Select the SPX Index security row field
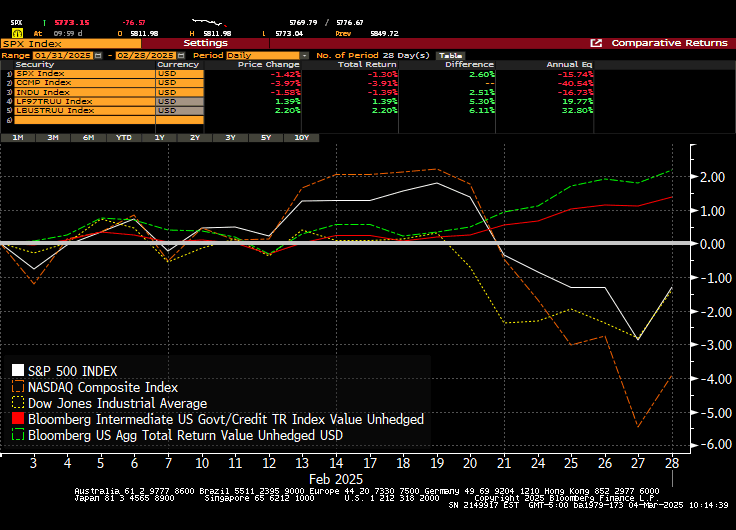736x530 pixels. pyautogui.click(x=85, y=74)
